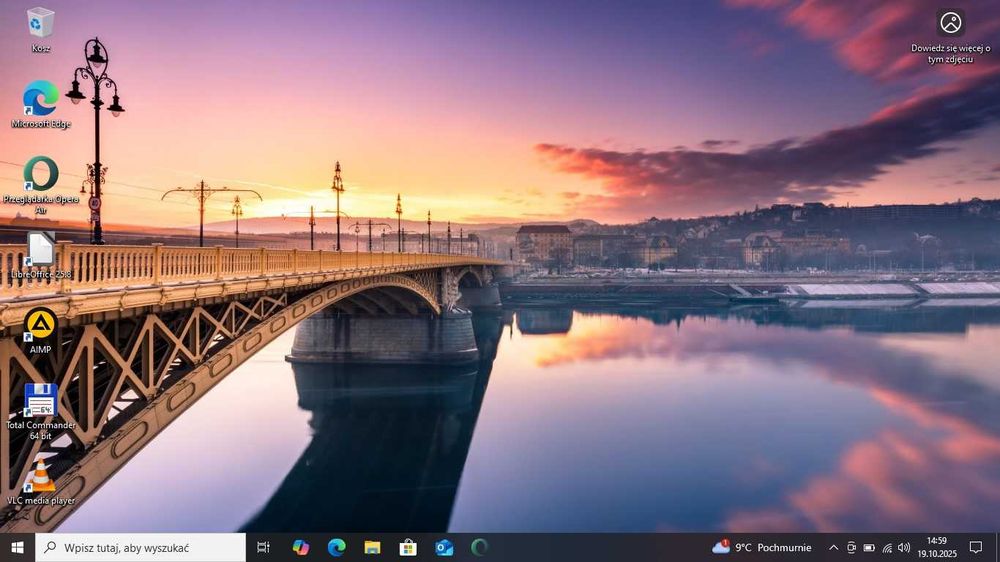Open Task View from the taskbar
1000x562 pixels.
pos(263,547)
